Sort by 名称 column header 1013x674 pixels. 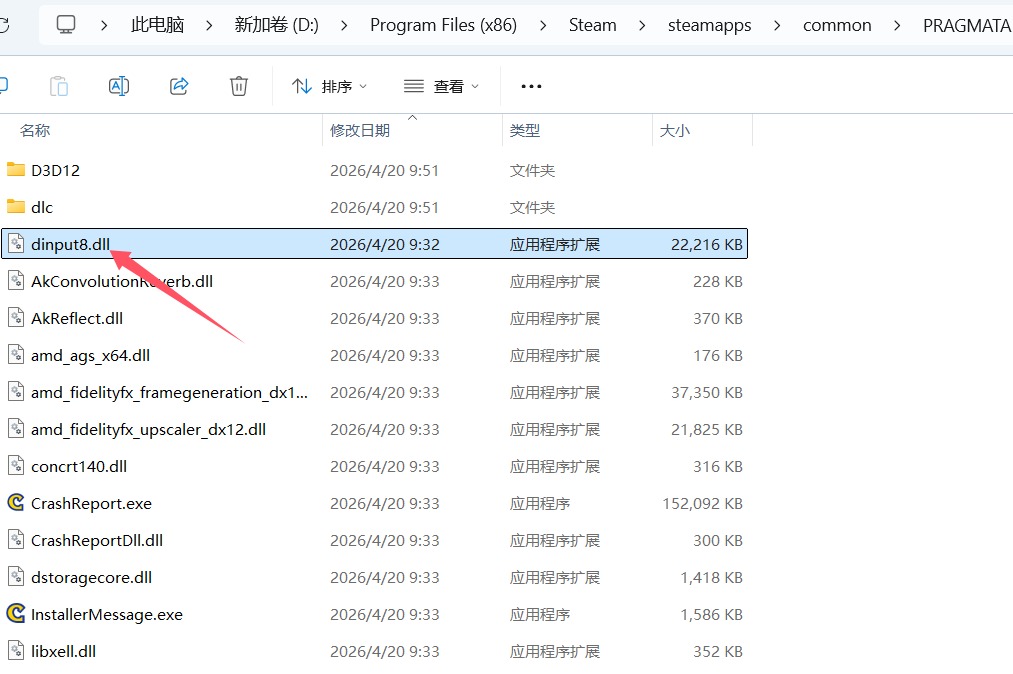tap(35, 130)
